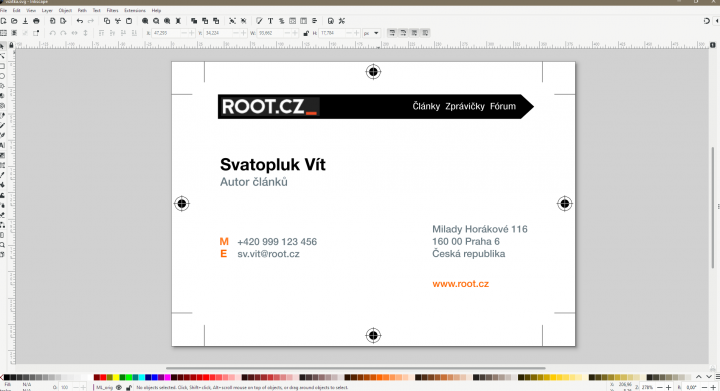Click the Paste clipboard icon
The height and width of the screenshot is (391, 720).
point(129,21)
